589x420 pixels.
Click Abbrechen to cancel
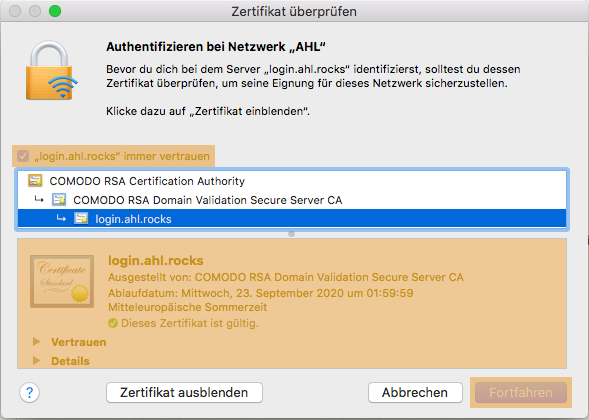pos(415,393)
